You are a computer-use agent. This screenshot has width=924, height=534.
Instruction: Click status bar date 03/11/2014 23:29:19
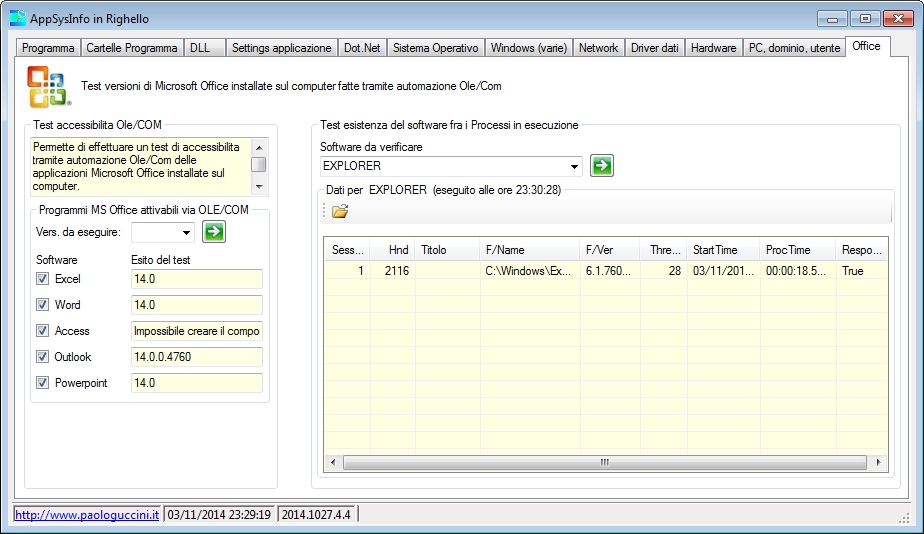(x=219, y=515)
